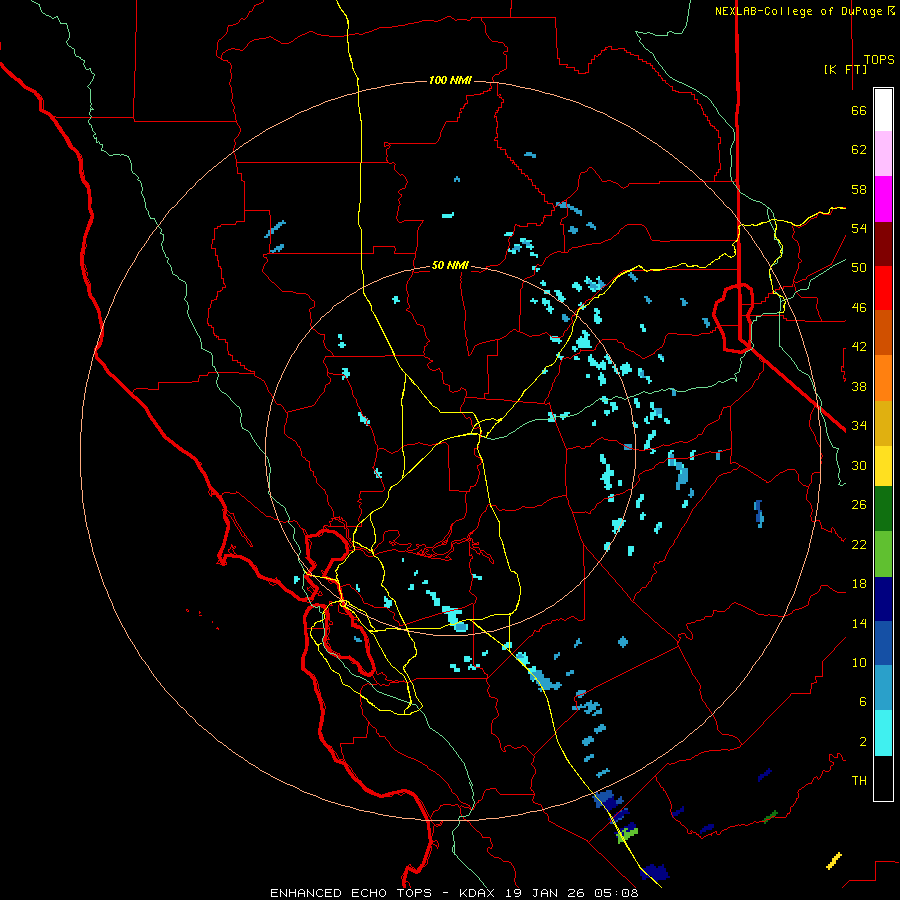The height and width of the screenshot is (900, 900).
Task: Click the light blue legend swatch
Action: 883,687
